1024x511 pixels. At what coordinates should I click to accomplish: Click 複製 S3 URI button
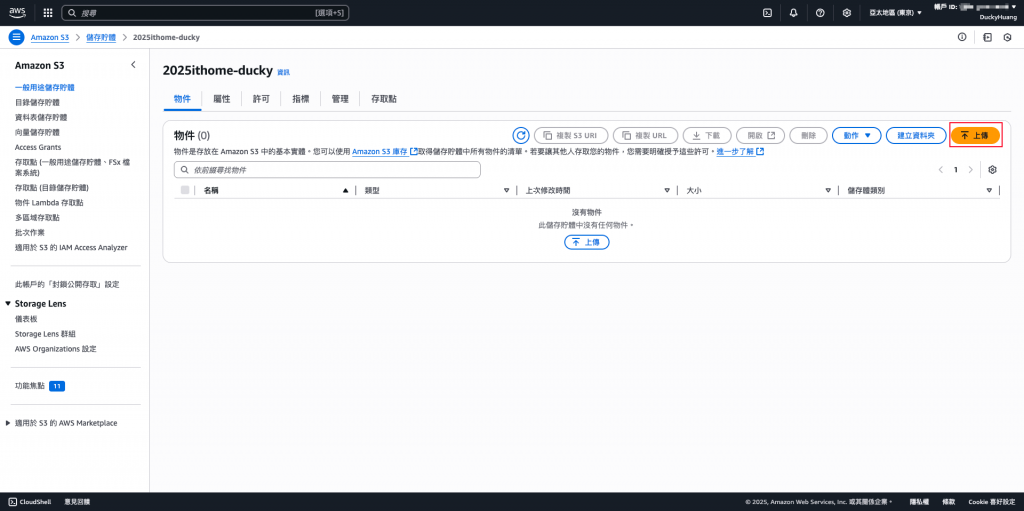571,135
